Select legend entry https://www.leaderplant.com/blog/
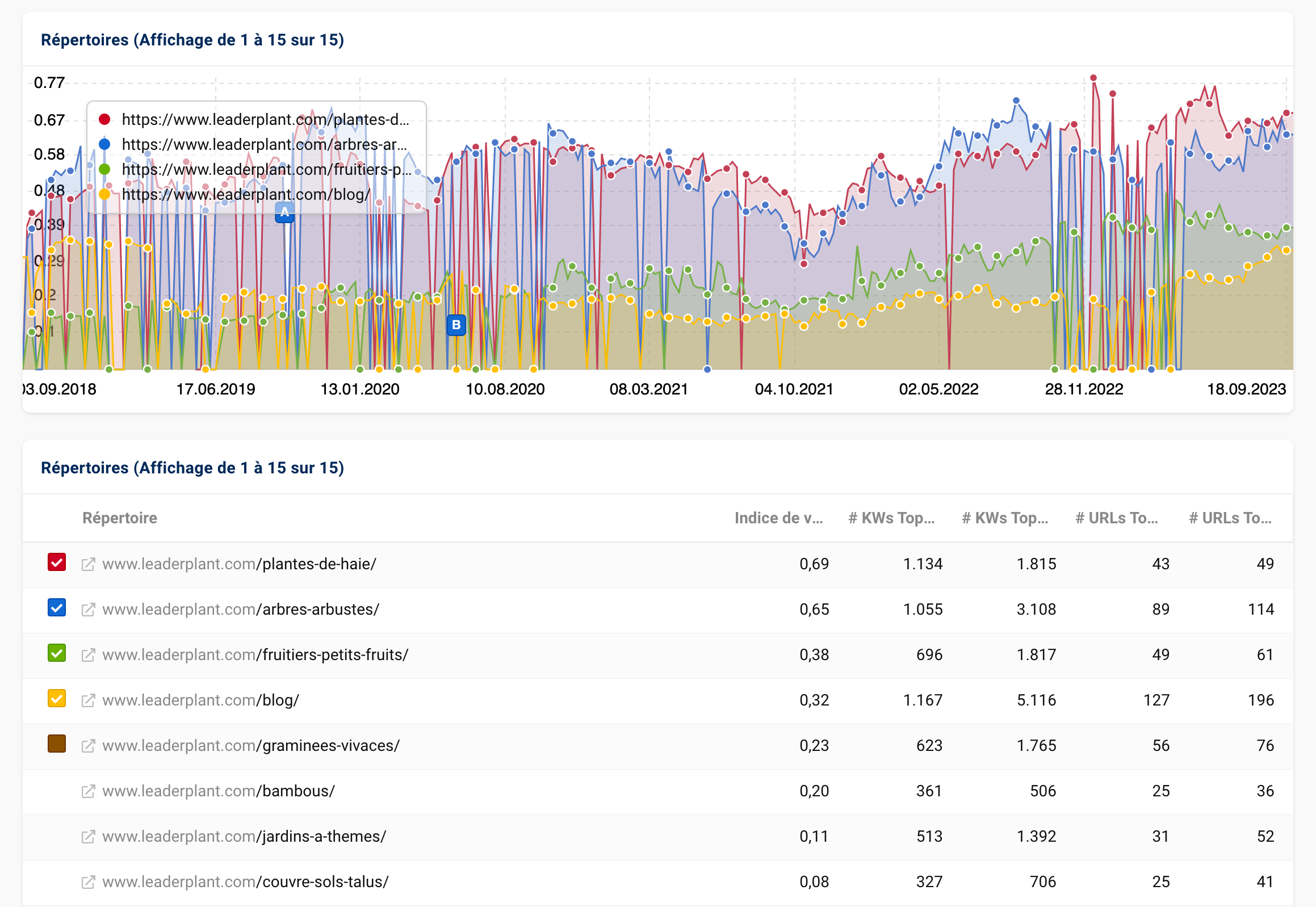This screenshot has width=1316, height=907. click(x=246, y=194)
